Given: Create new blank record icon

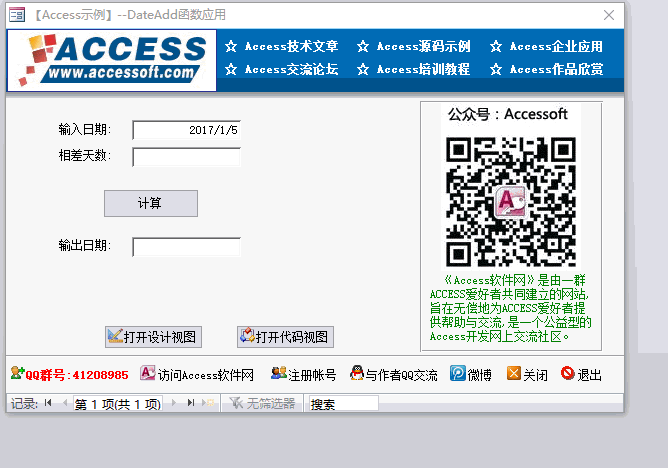Looking at the screenshot, I should click(208, 402).
